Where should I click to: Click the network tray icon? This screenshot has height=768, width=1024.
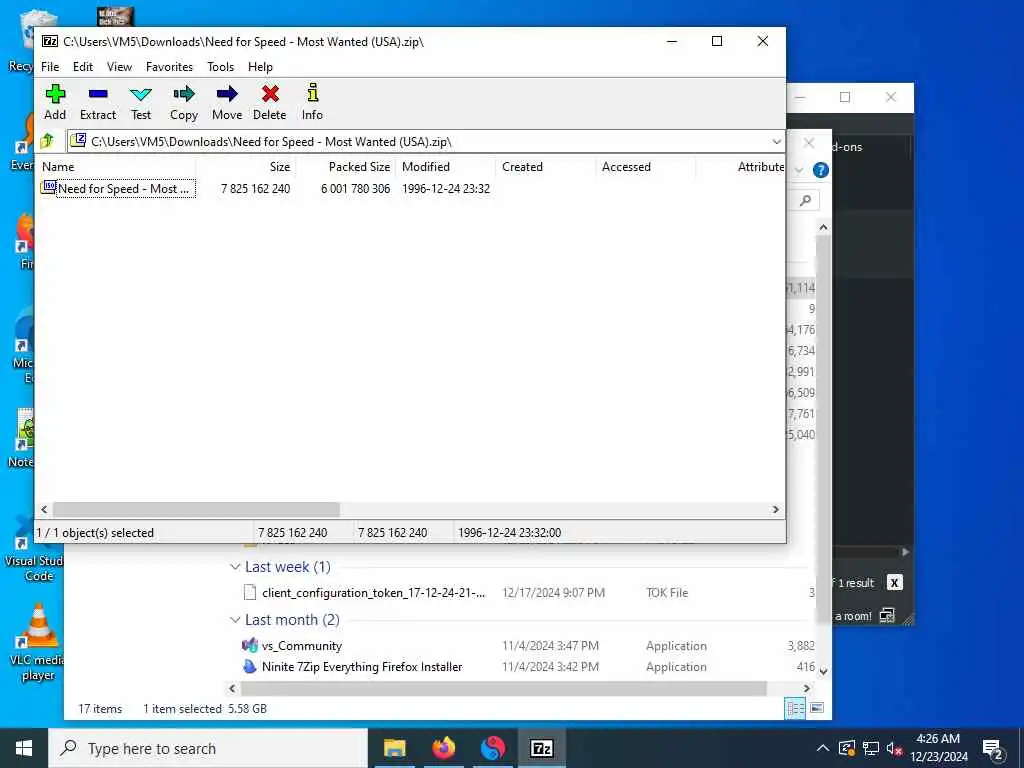(x=870, y=748)
